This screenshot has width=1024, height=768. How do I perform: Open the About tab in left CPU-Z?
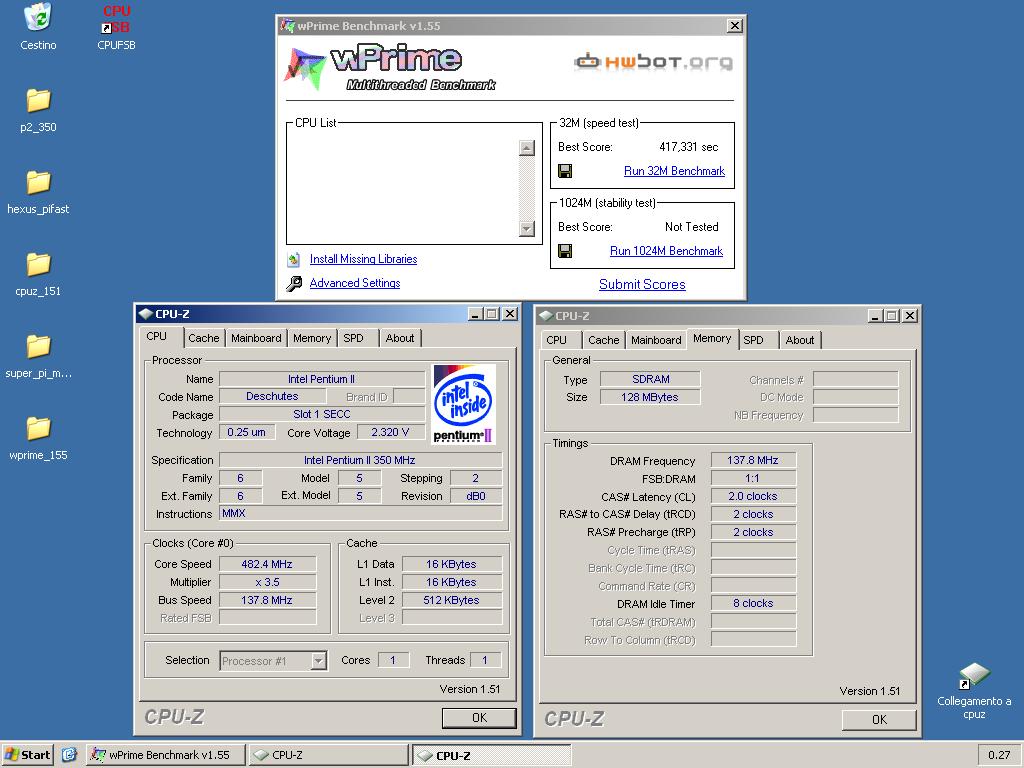[400, 338]
